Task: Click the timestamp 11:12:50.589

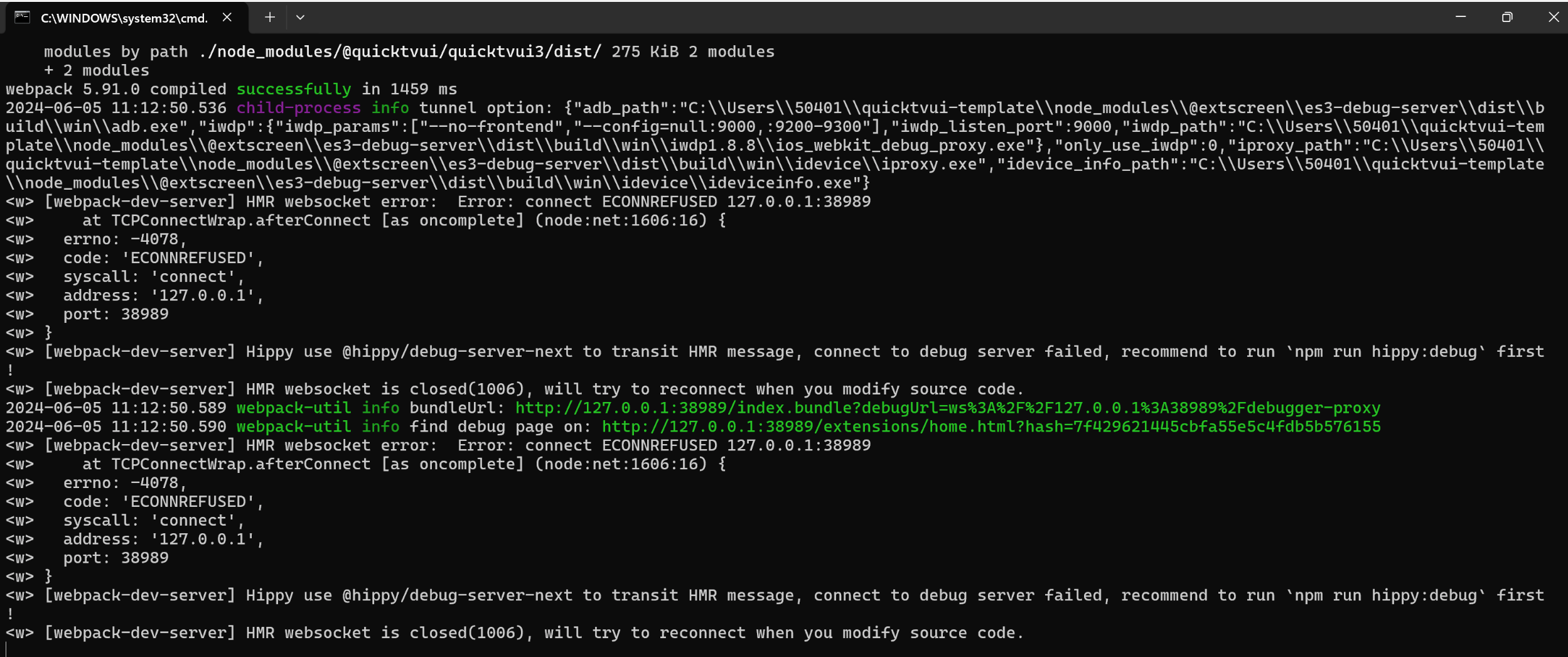Action: coord(169,408)
